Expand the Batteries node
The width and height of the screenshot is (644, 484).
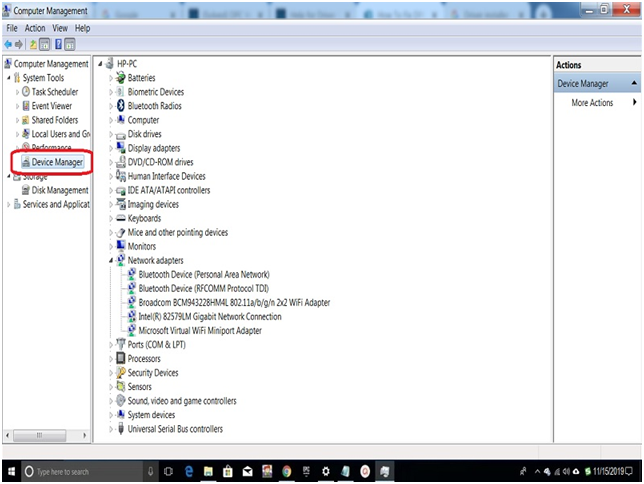point(111,78)
